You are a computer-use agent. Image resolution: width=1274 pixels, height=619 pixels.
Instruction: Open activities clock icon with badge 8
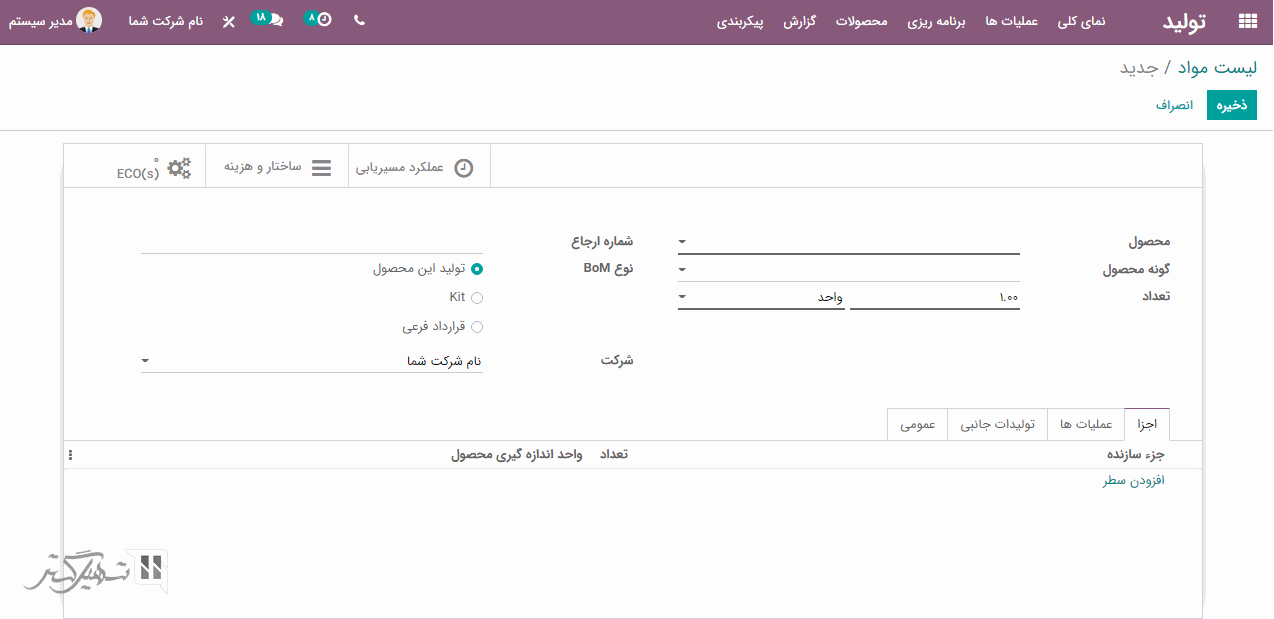tap(322, 20)
